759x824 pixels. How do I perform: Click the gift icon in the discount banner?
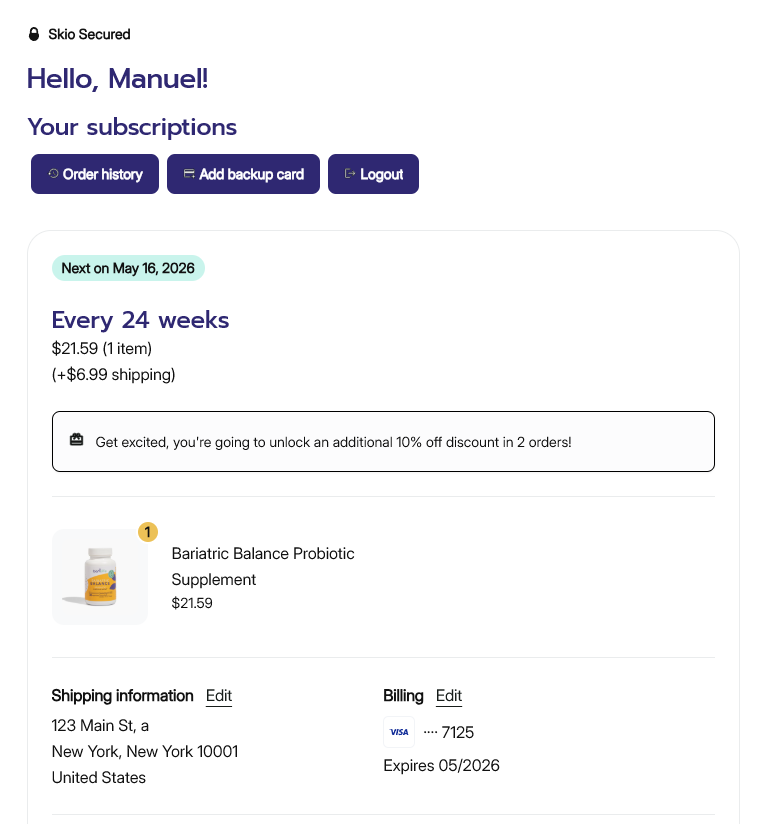tap(77, 441)
